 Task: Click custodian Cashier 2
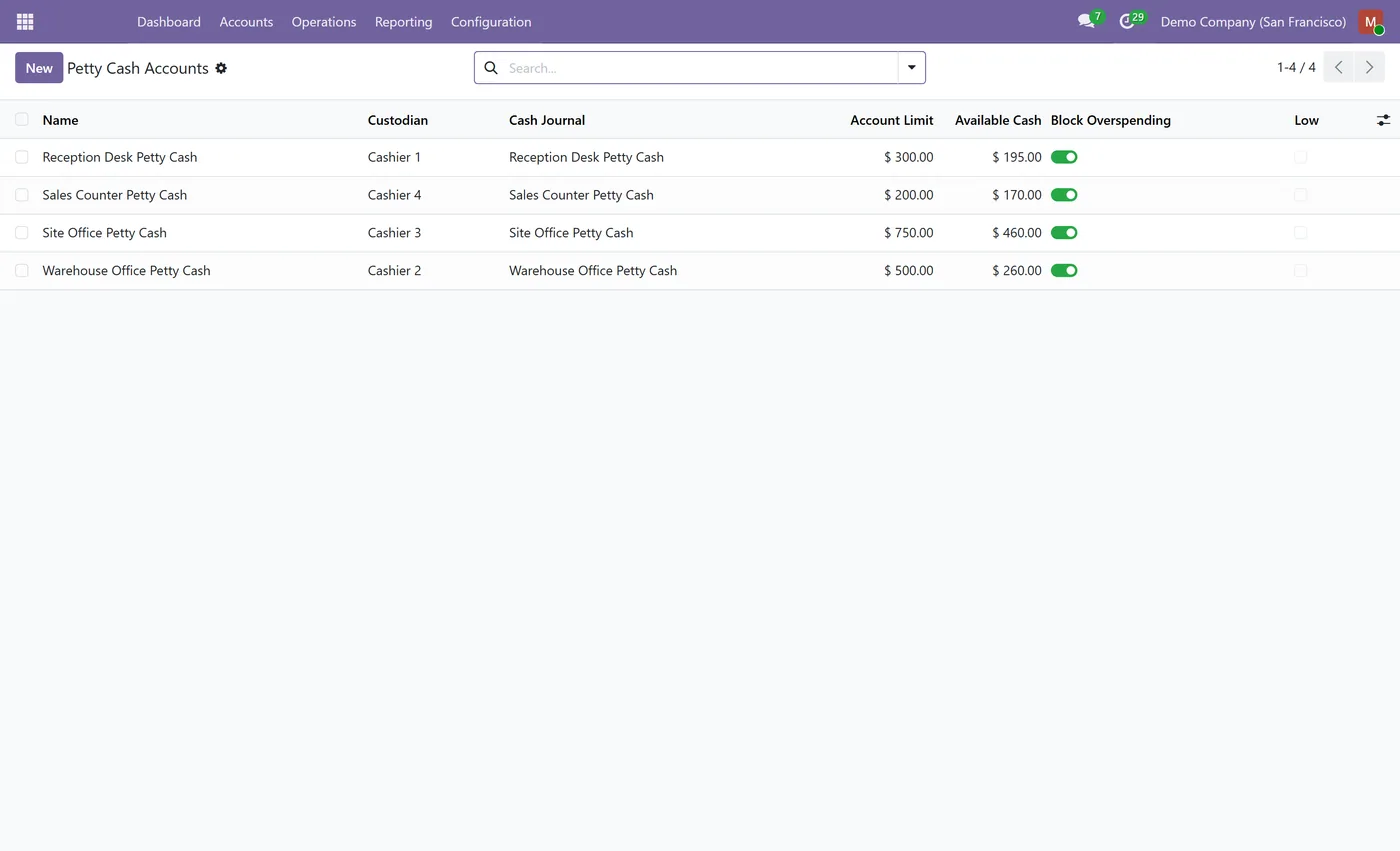[x=395, y=271]
